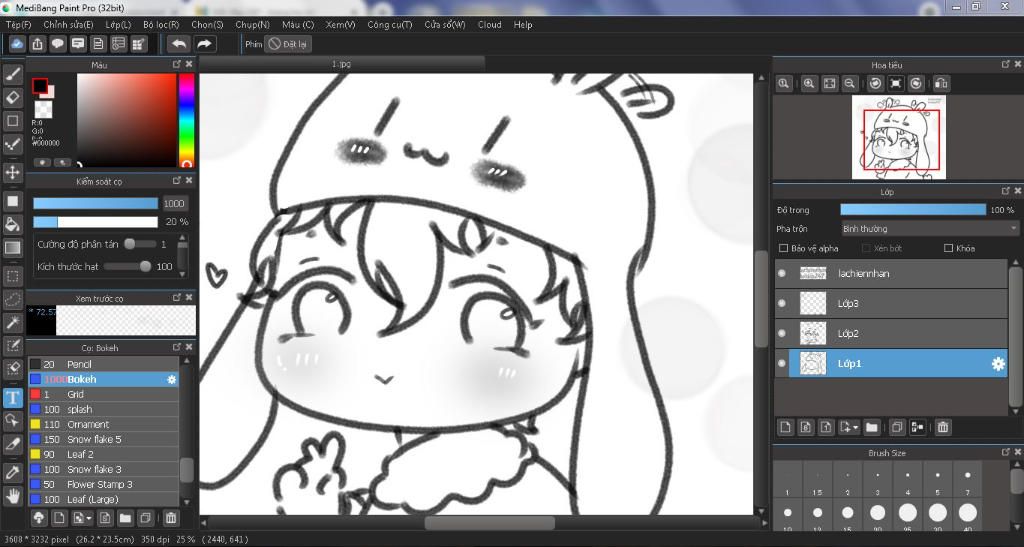This screenshot has height=547, width=1024.
Task: Select the Gradient tool
Action: point(12,248)
